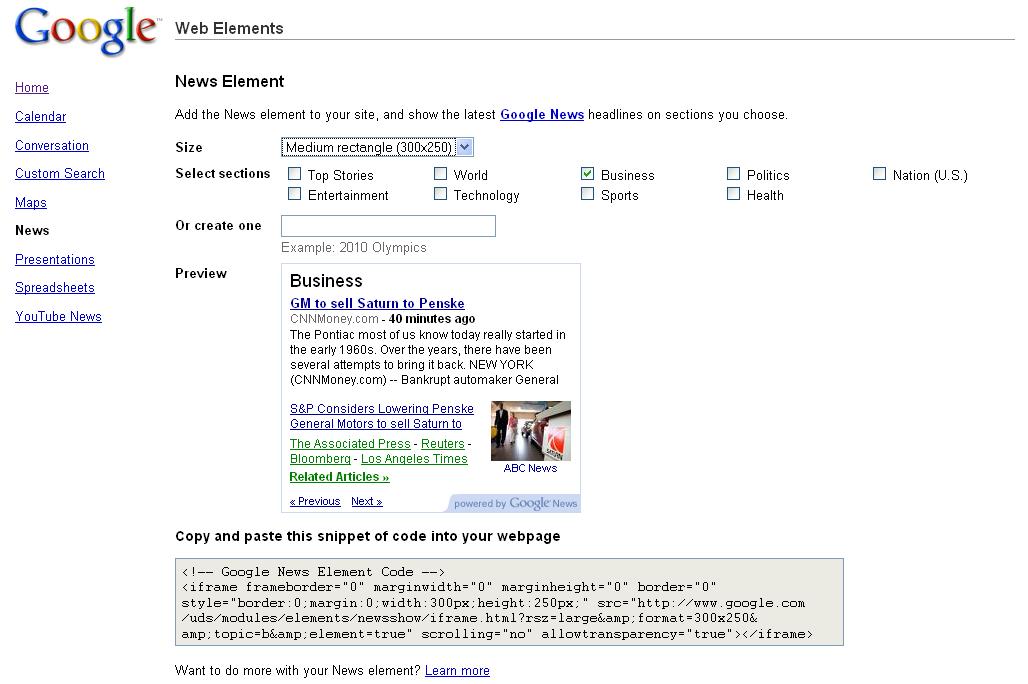
Task: Open Los Angeles Times source link
Action: click(x=414, y=458)
